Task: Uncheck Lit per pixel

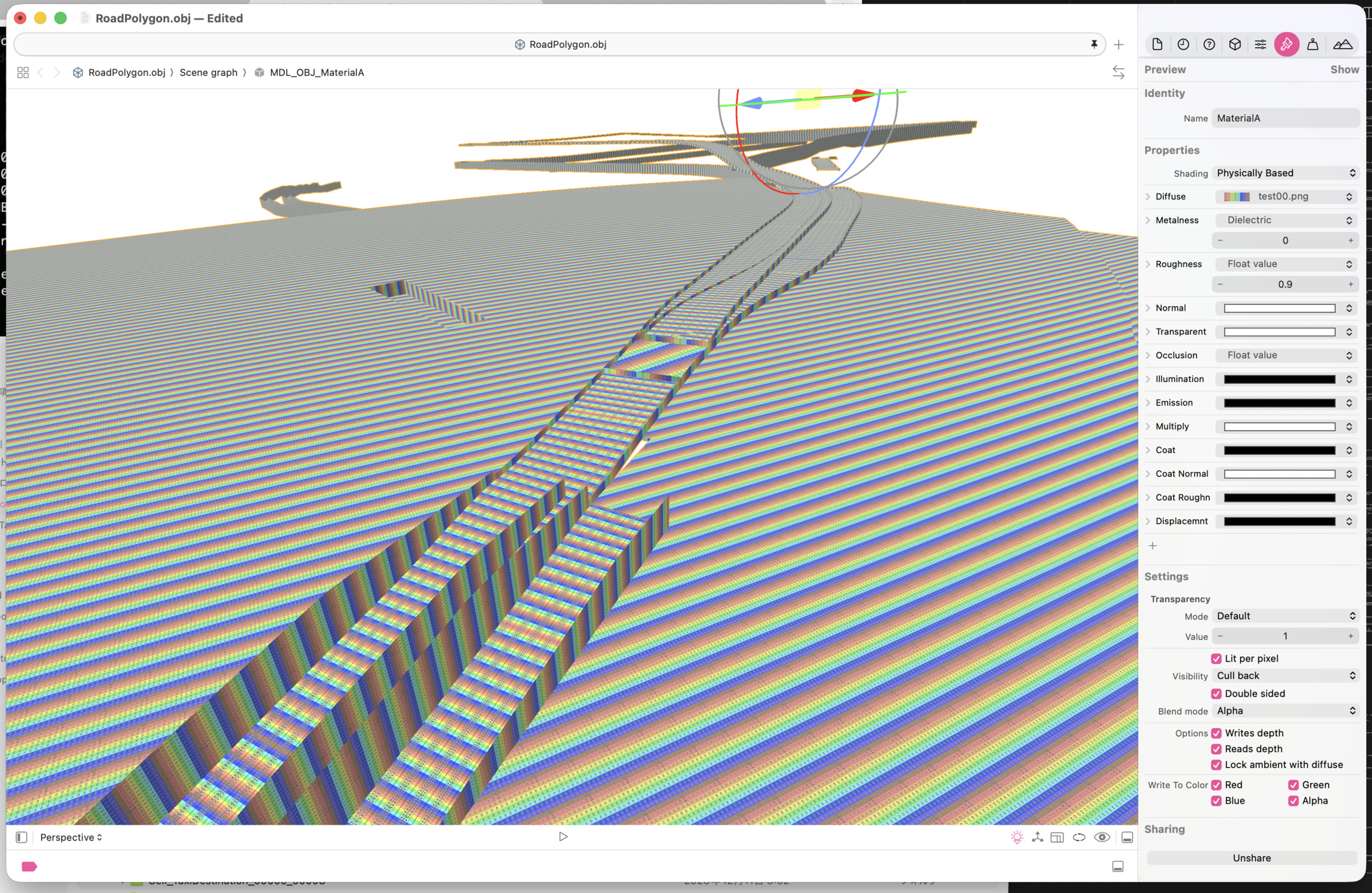Action: point(1216,658)
